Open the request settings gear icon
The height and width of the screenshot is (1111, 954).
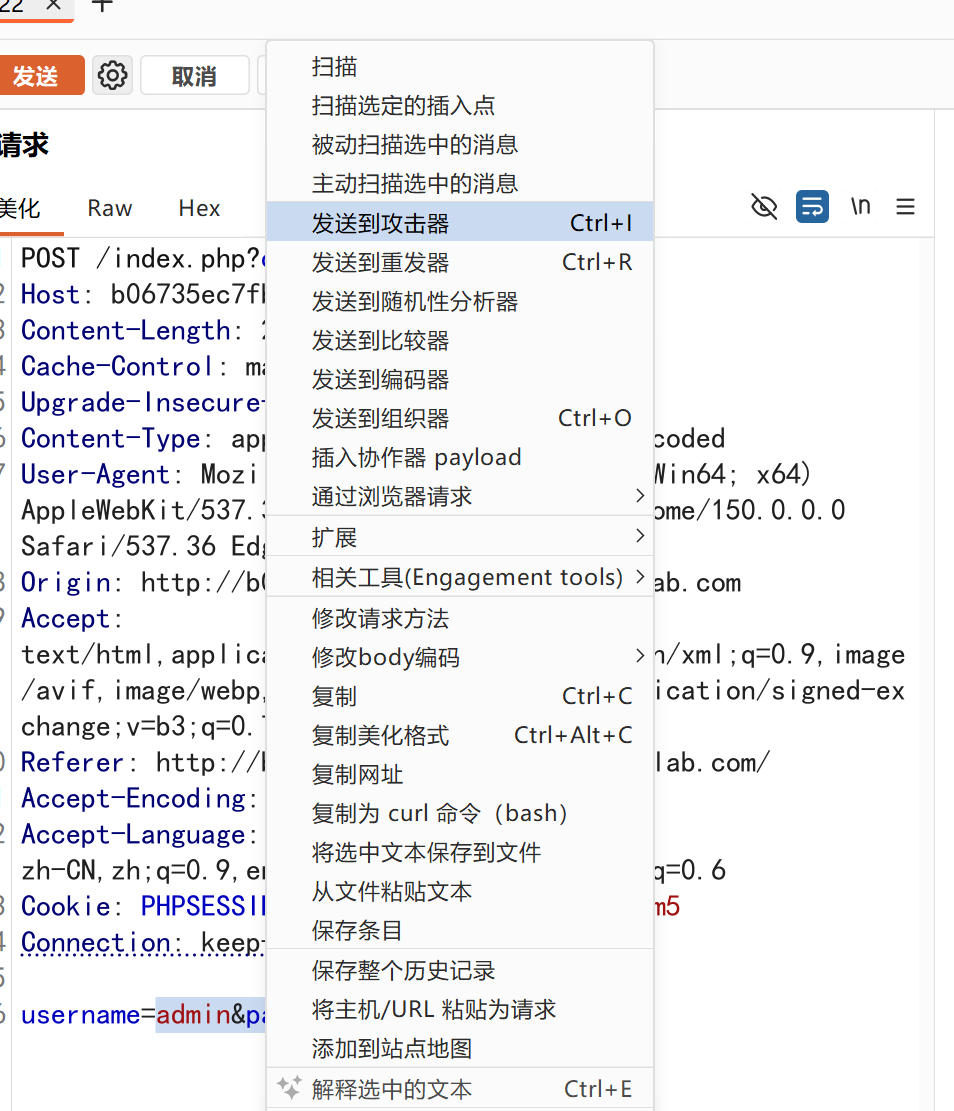(x=112, y=75)
